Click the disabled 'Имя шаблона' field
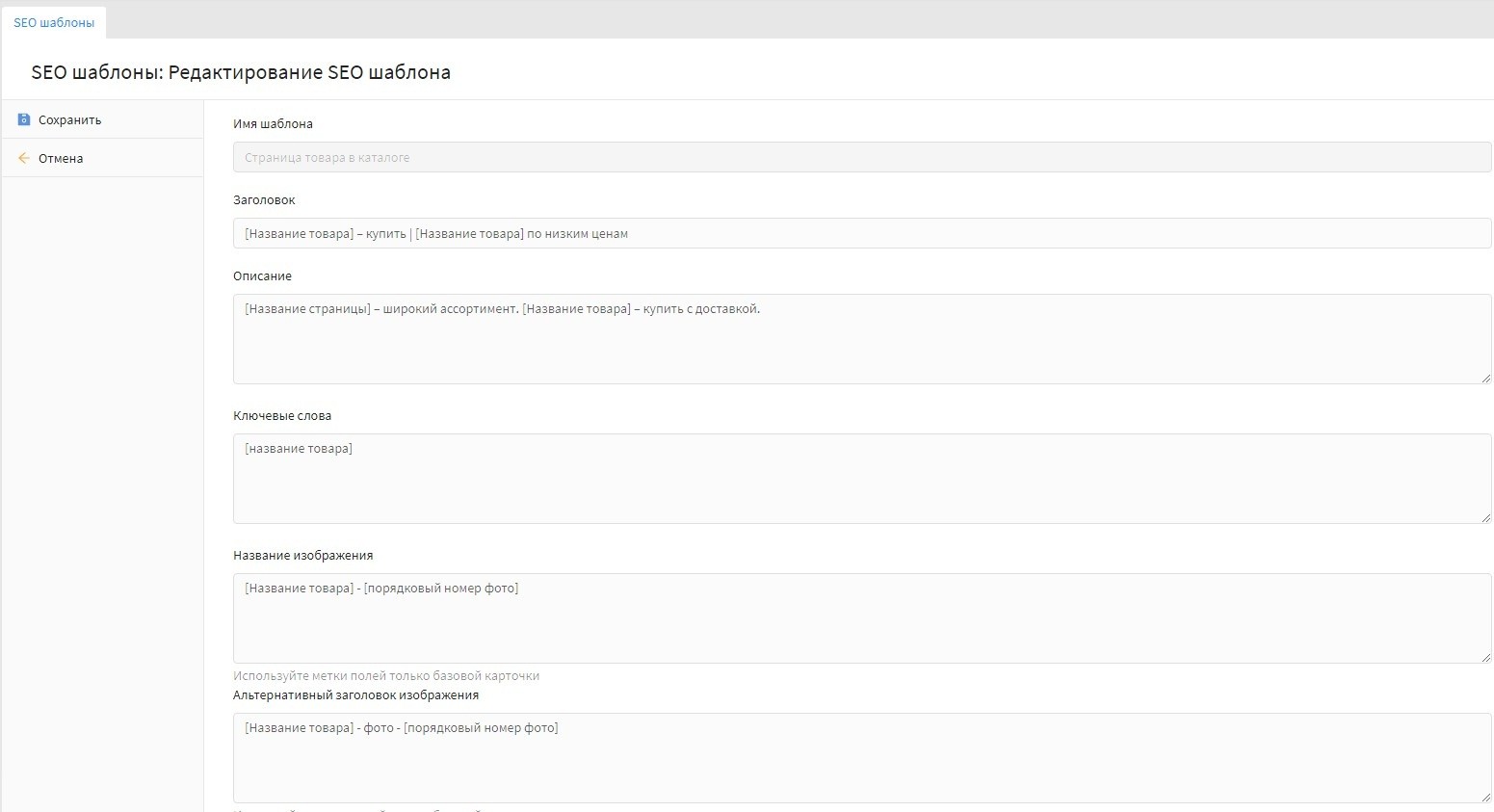 [x=861, y=157]
